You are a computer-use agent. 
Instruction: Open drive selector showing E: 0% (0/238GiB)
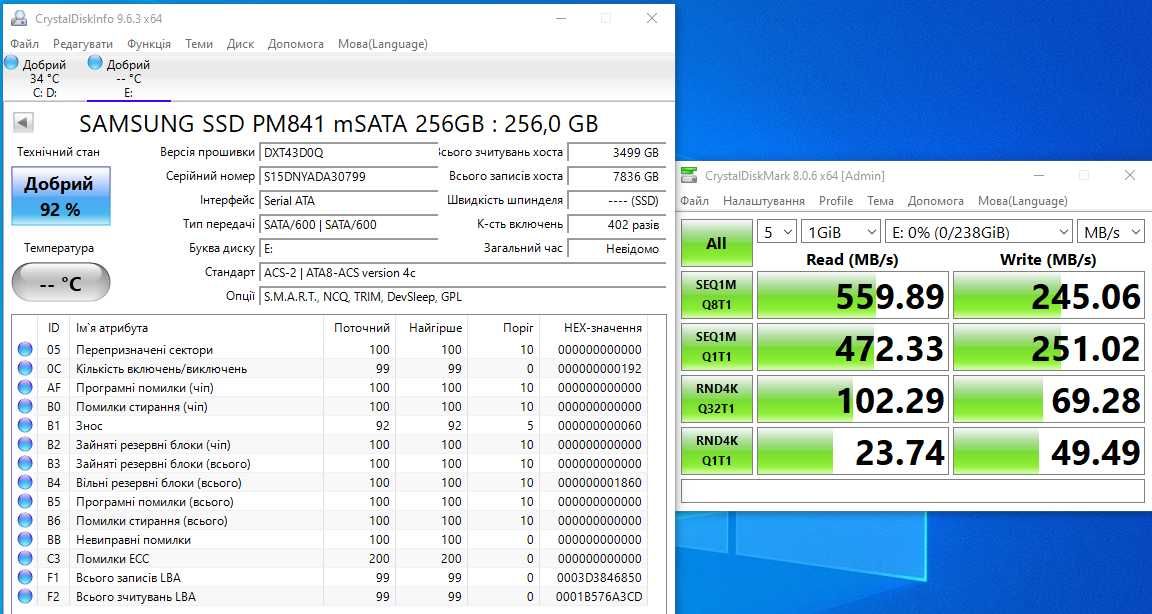click(x=979, y=232)
